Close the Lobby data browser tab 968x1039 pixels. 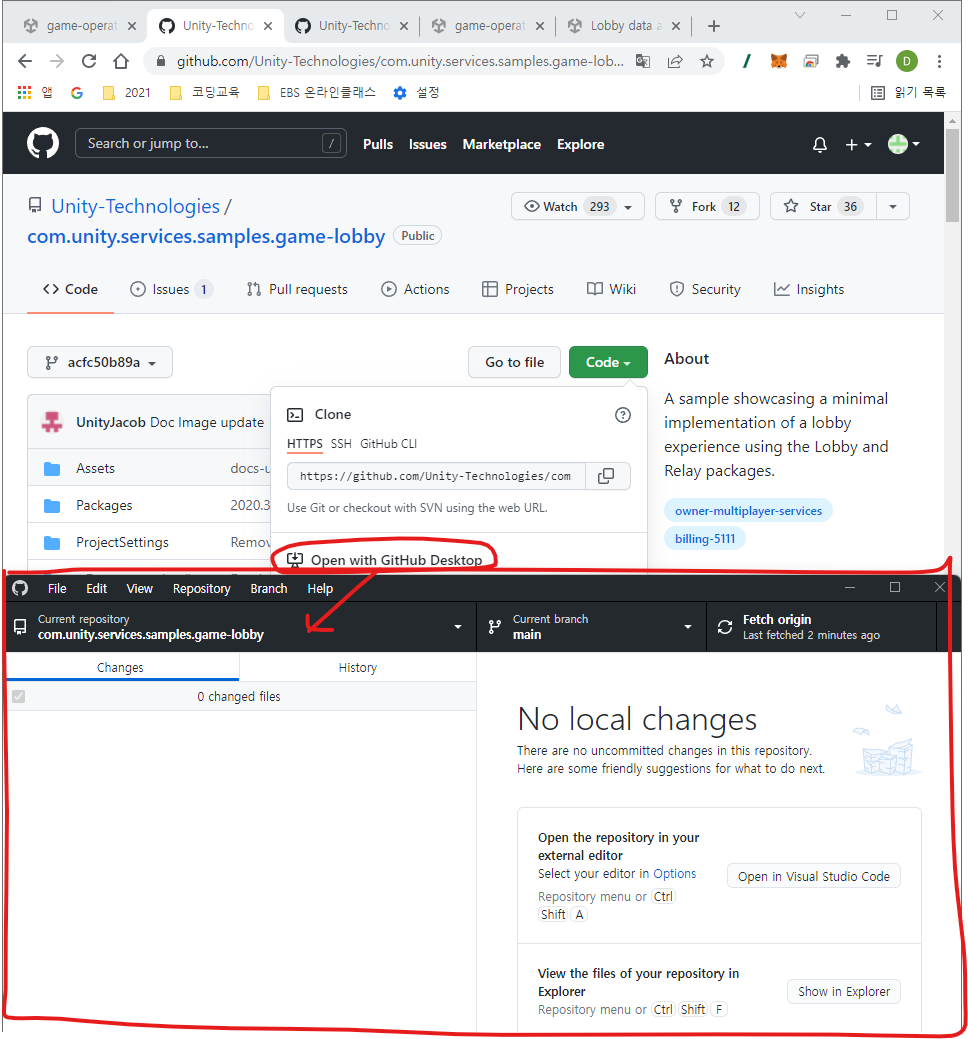676,26
